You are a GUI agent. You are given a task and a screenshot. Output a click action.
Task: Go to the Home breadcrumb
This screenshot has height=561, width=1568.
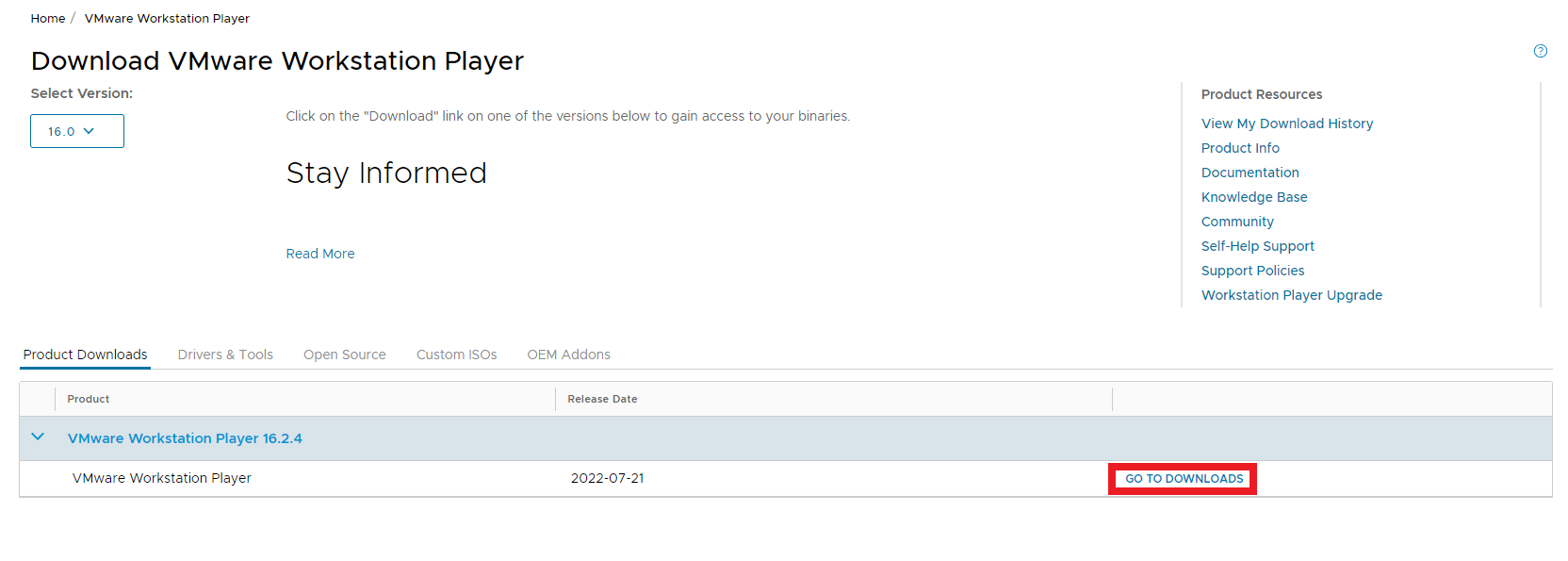pos(48,18)
